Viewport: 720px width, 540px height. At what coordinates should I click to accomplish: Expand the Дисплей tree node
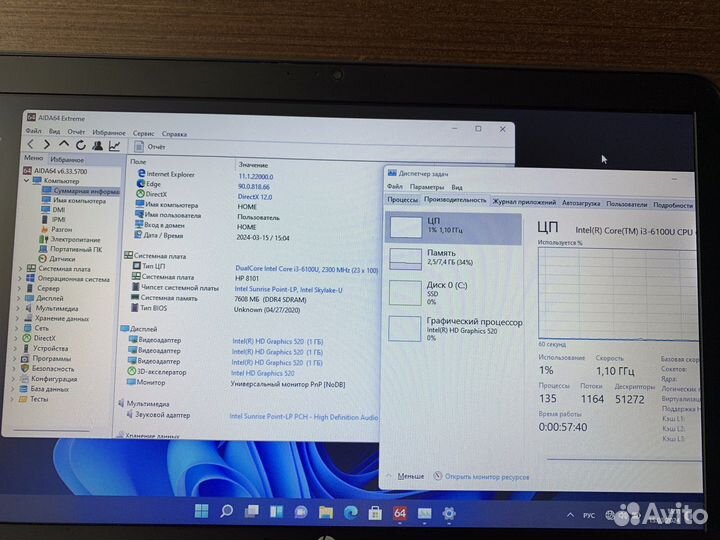pos(19,298)
